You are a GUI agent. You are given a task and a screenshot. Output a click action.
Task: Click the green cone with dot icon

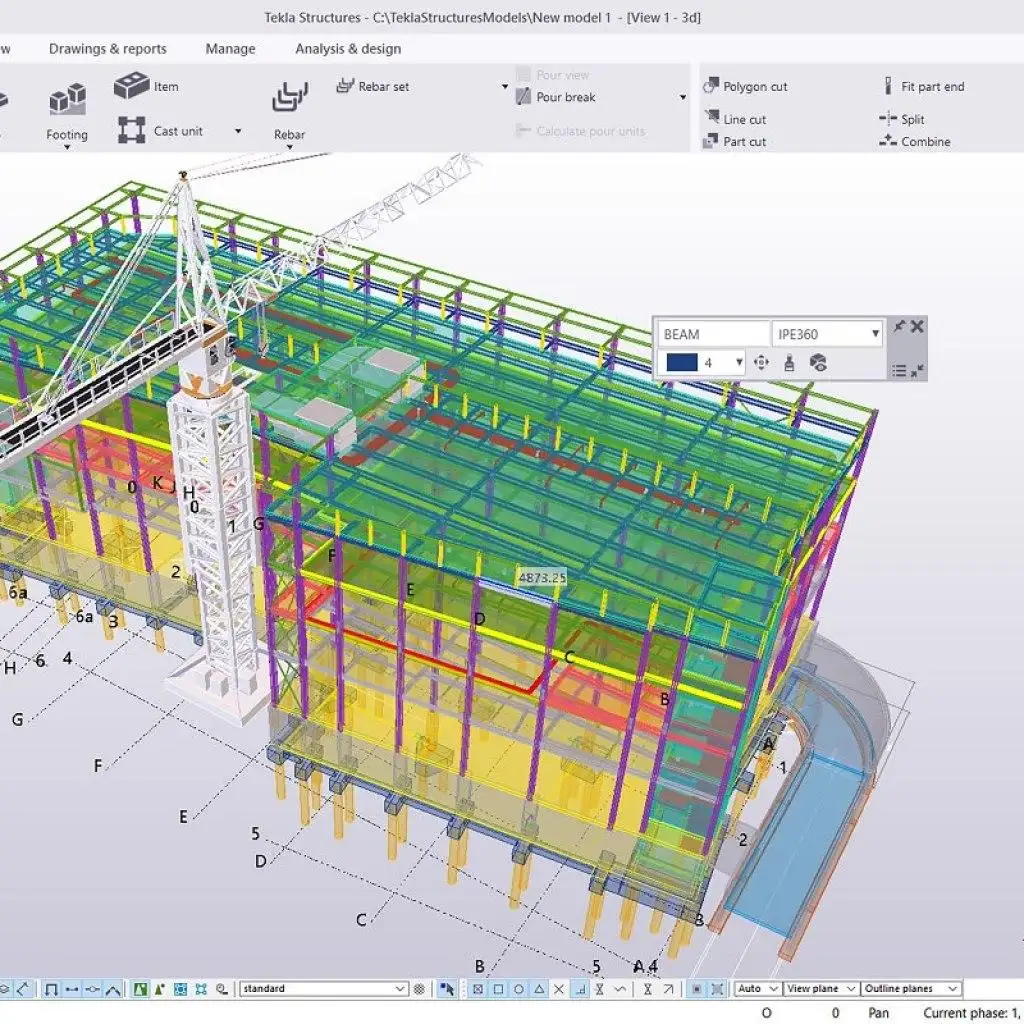pyautogui.click(x=160, y=989)
